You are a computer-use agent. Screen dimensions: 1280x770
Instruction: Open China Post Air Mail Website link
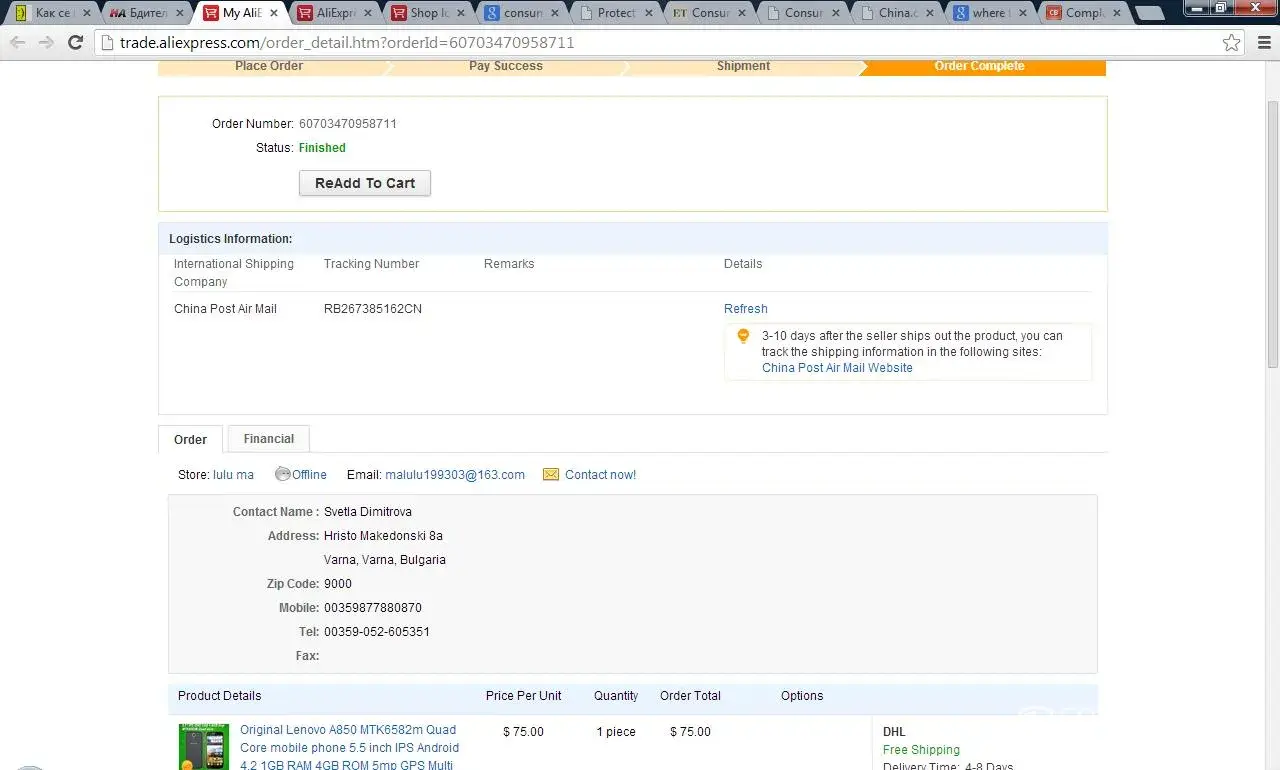[x=837, y=368]
